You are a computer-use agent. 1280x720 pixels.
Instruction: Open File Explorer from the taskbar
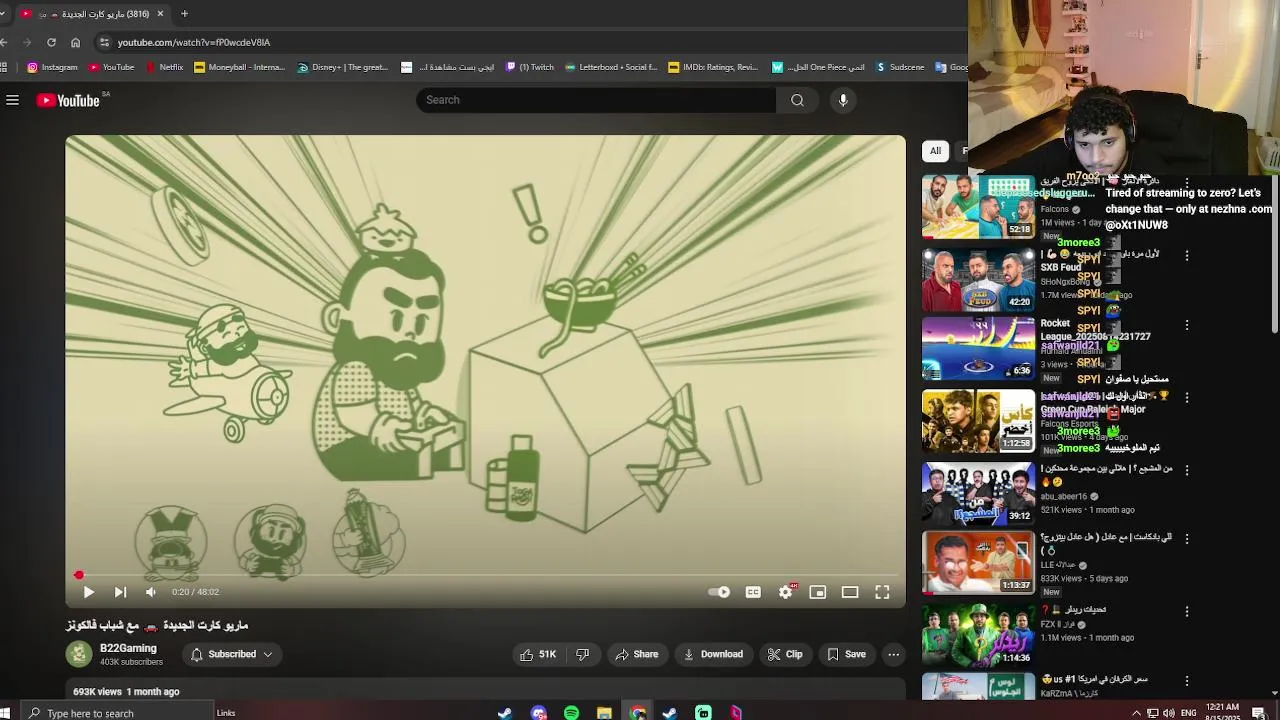point(604,713)
